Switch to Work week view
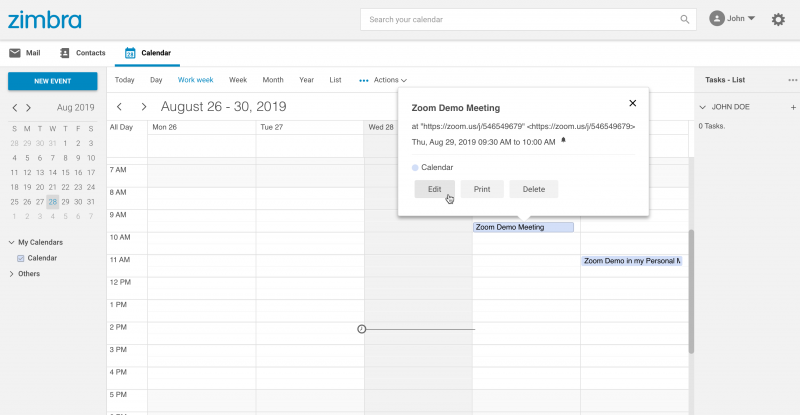The width and height of the screenshot is (800, 415). [x=195, y=80]
